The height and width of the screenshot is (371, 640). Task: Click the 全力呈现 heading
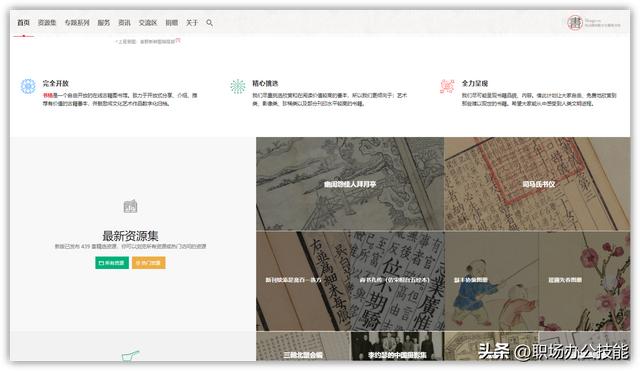tap(475, 83)
